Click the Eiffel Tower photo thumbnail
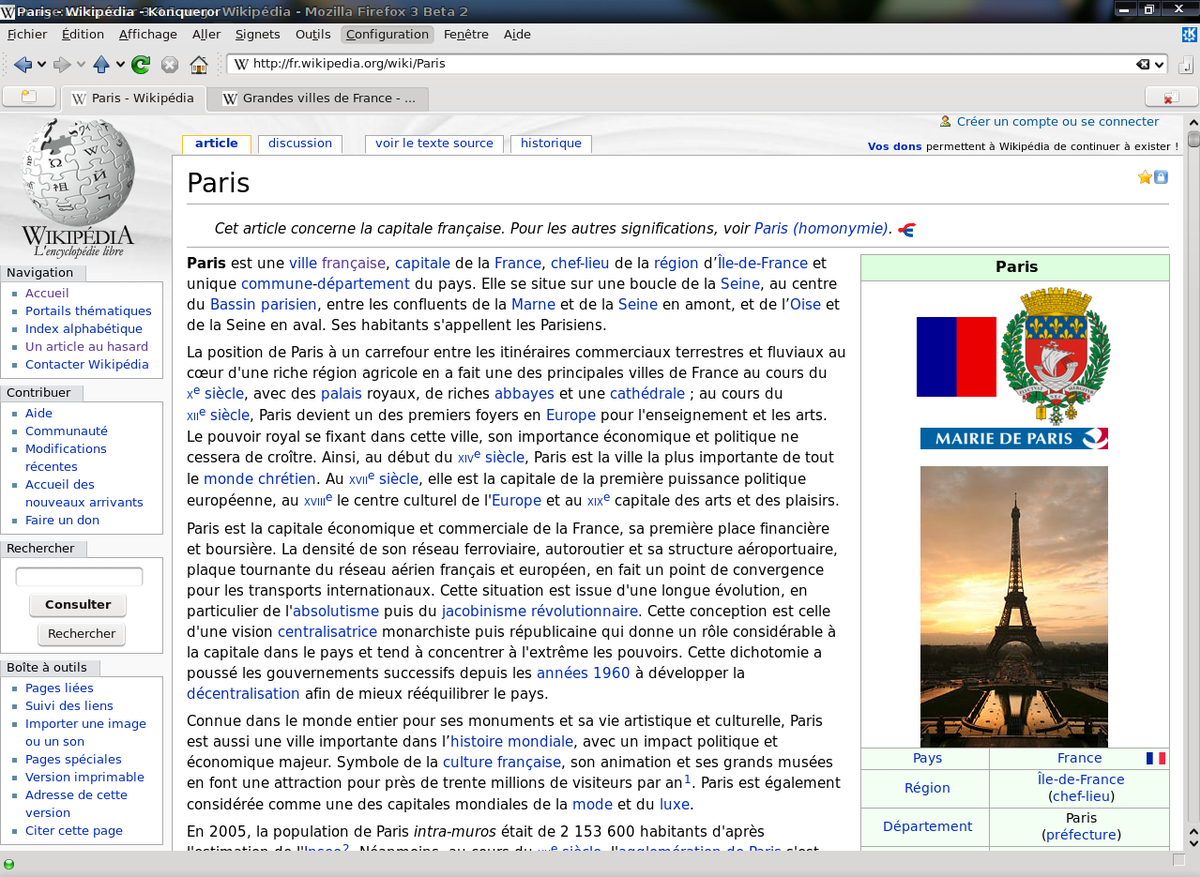 (x=1014, y=607)
